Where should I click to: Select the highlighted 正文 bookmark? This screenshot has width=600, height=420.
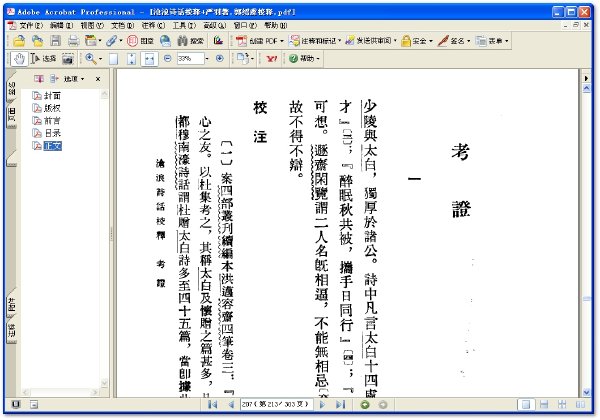pyautogui.click(x=52, y=146)
